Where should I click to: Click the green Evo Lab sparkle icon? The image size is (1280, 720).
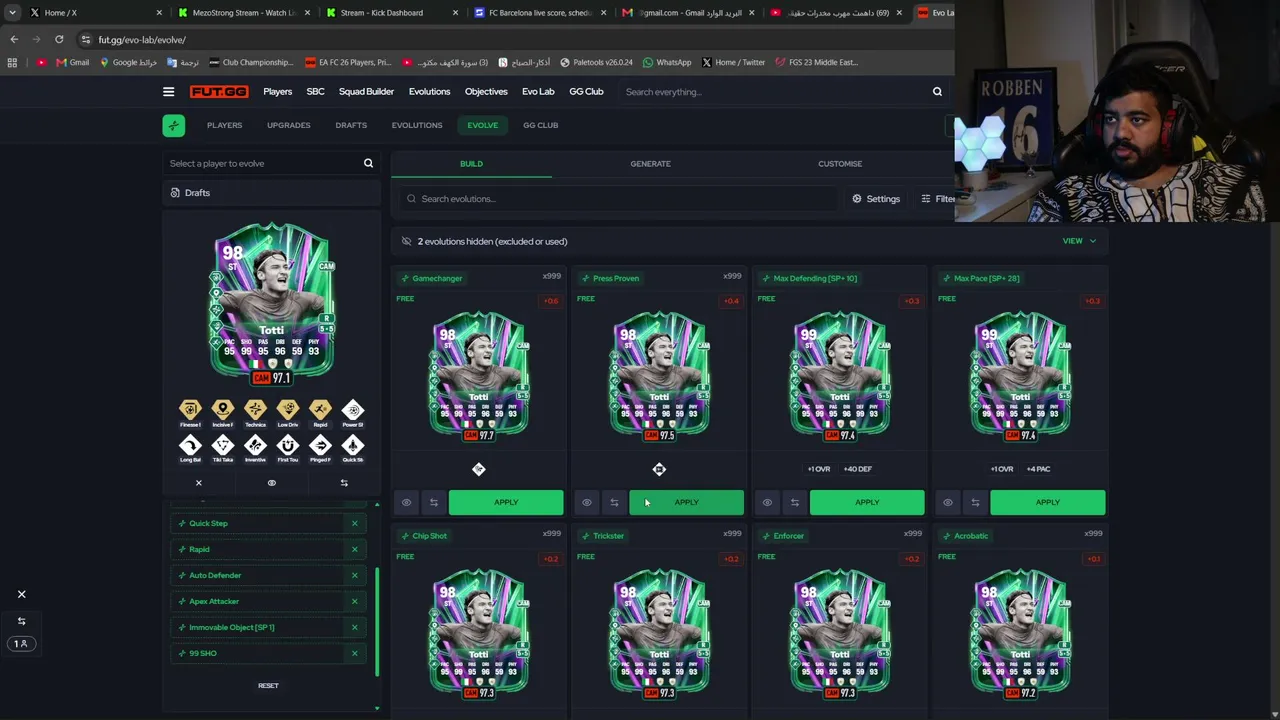(x=174, y=125)
